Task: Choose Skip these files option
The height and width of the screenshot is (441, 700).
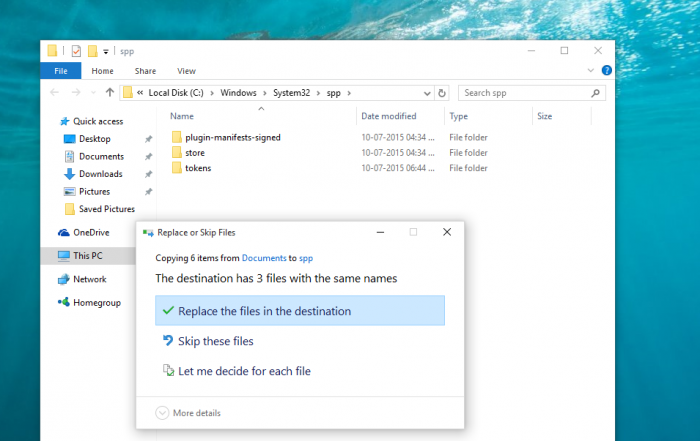Action: point(208,341)
